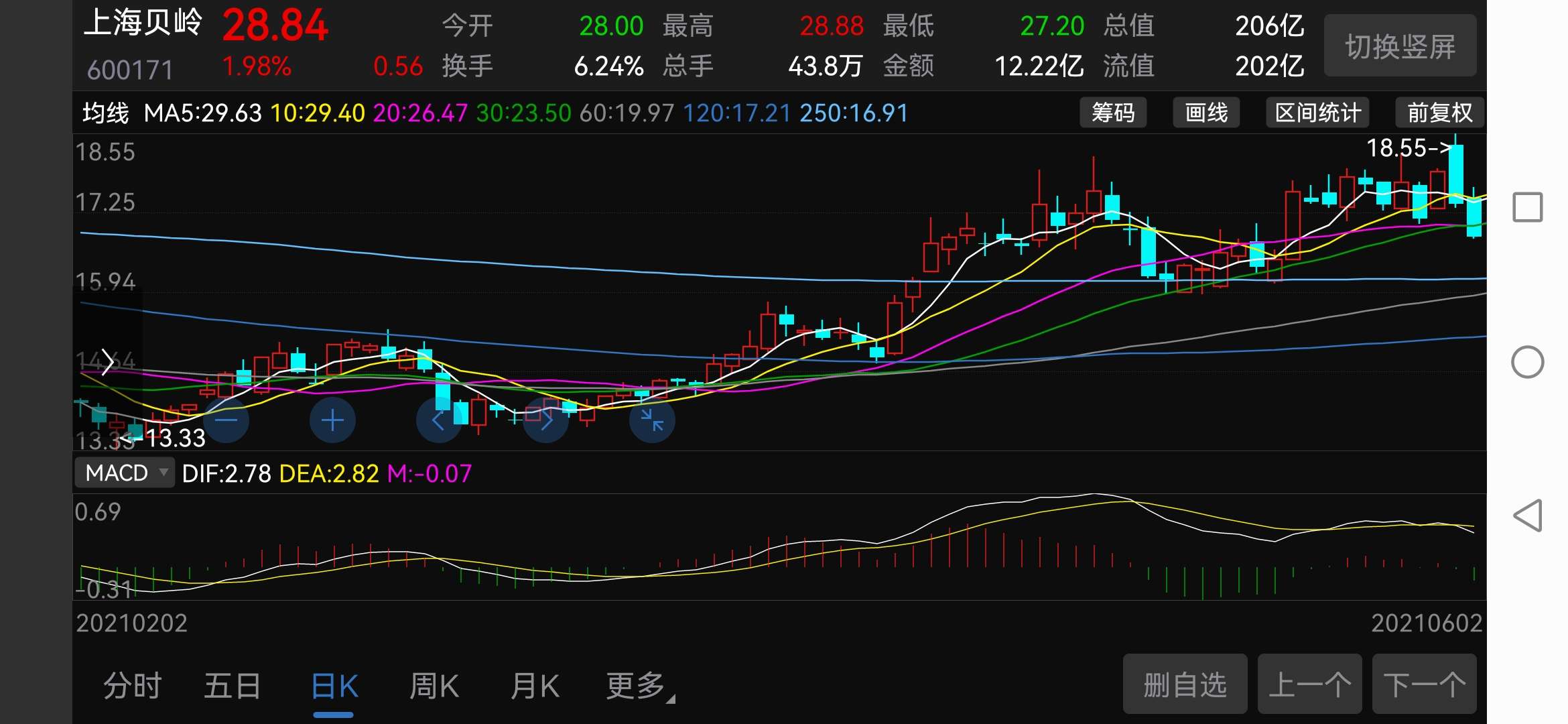Zoom out chart with minus icon

point(226,420)
